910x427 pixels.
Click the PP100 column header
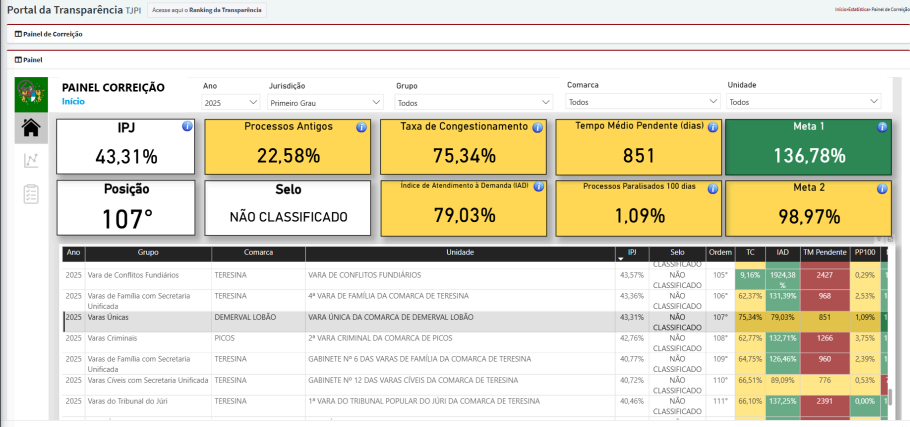click(865, 253)
